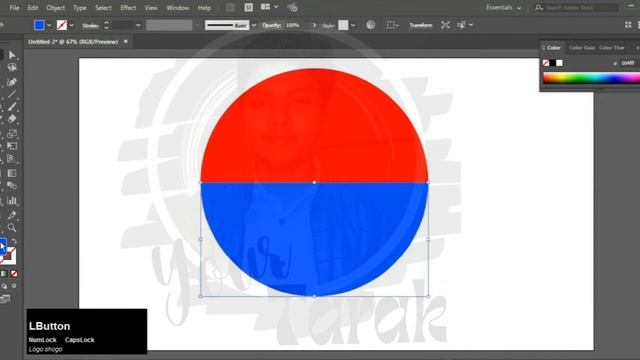
Task: Select the Gradient tool
Action: pyautogui.click(x=12, y=173)
